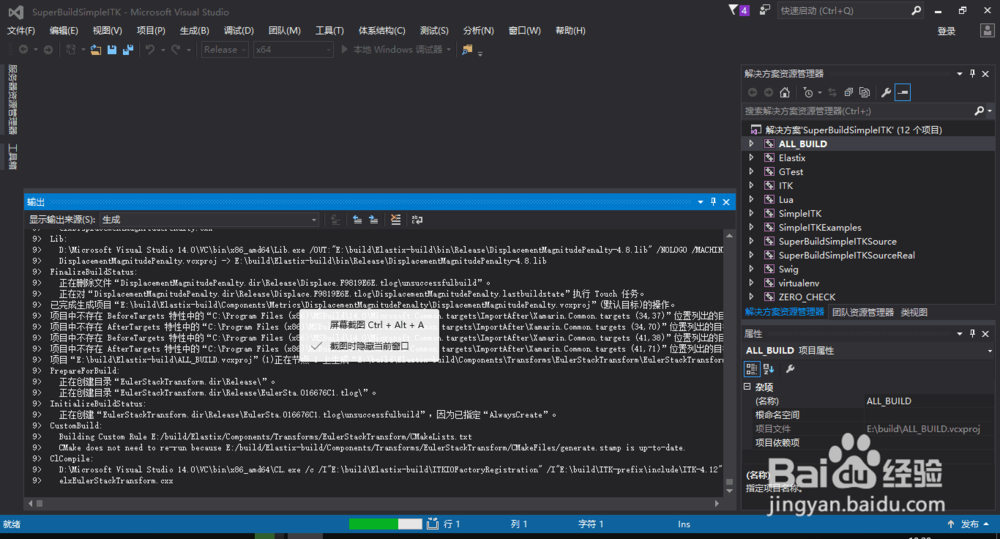Expand the ZERO_CHECK project node
The width and height of the screenshot is (1000, 539).
click(x=751, y=297)
